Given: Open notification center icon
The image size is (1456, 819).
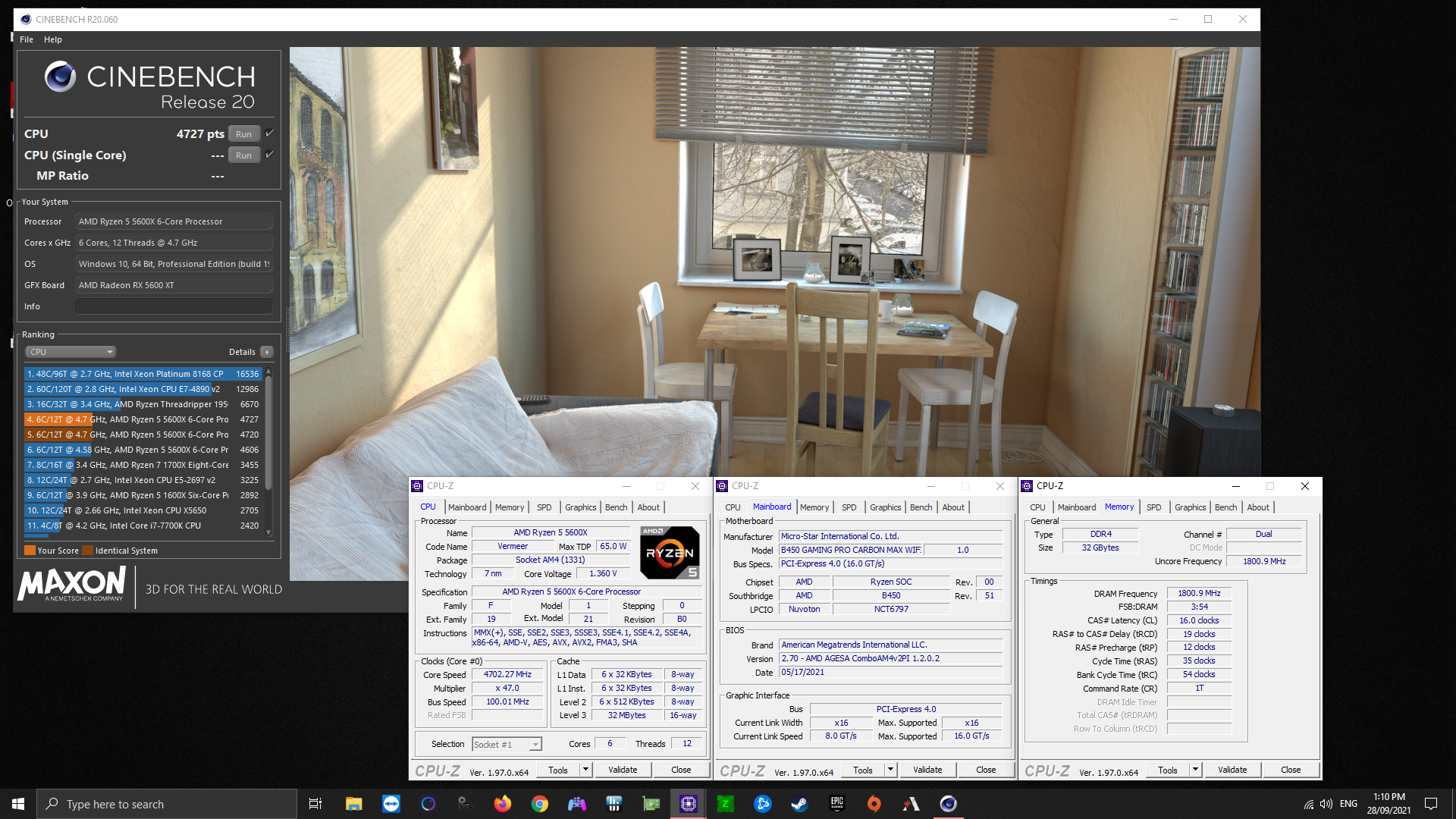Looking at the screenshot, I should coord(1431,804).
